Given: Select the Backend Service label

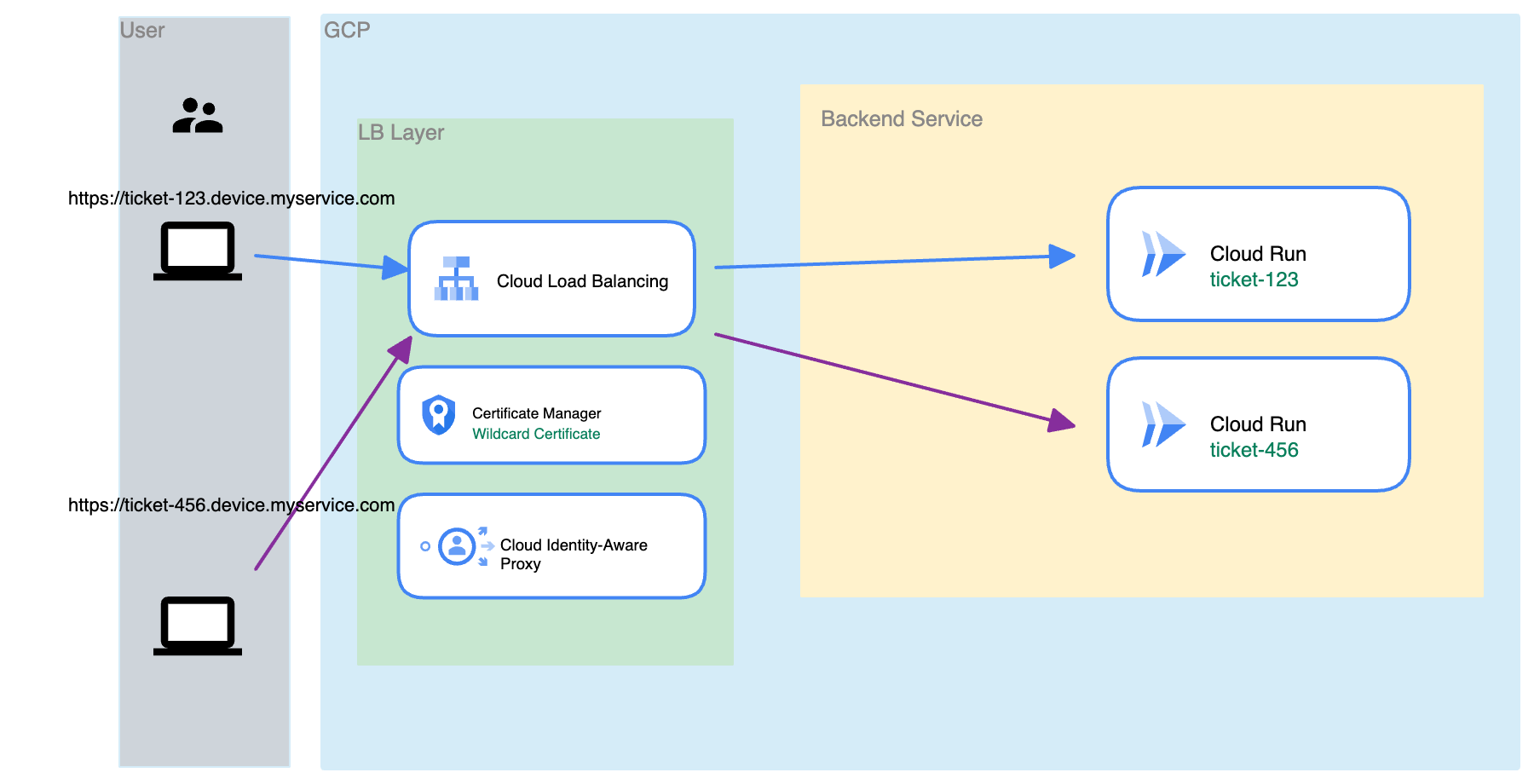Looking at the screenshot, I should click(x=902, y=119).
